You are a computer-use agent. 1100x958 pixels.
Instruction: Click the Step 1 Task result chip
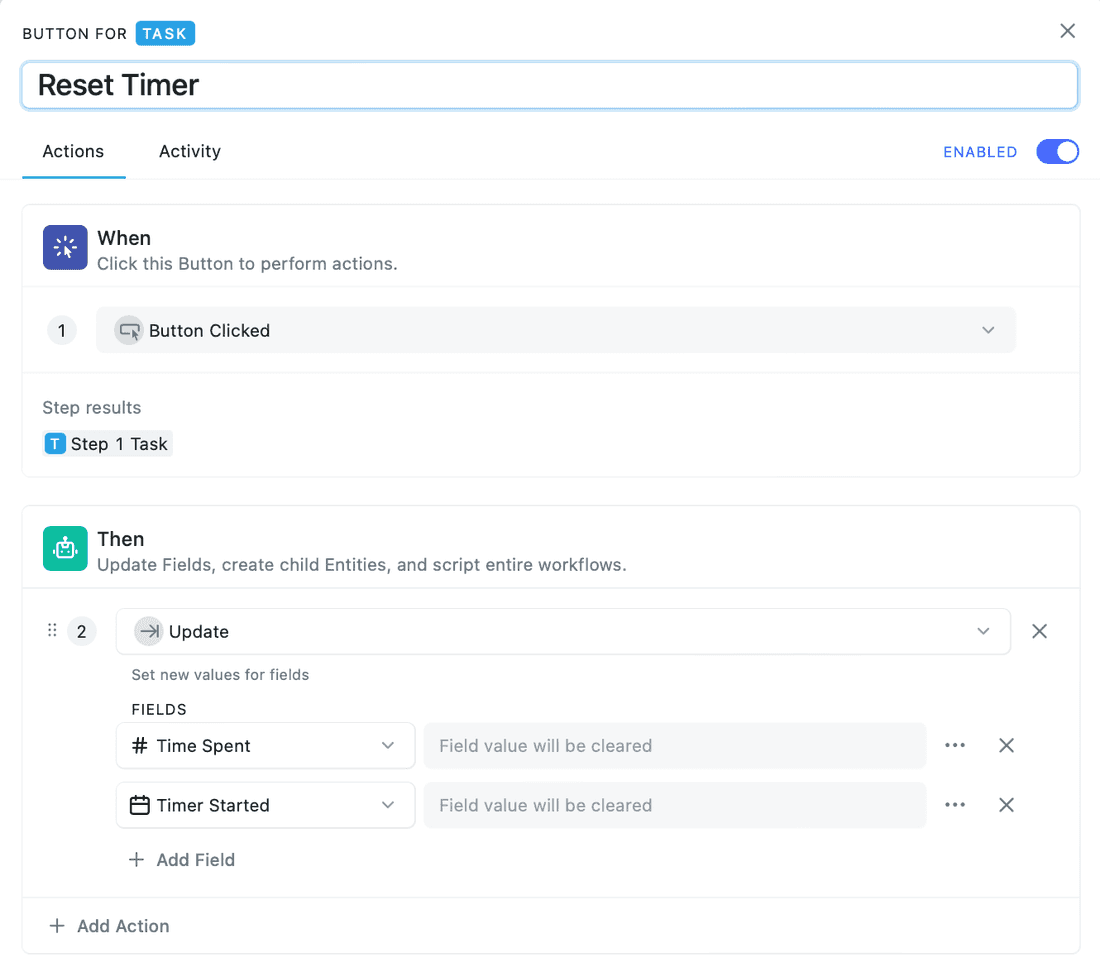[108, 444]
